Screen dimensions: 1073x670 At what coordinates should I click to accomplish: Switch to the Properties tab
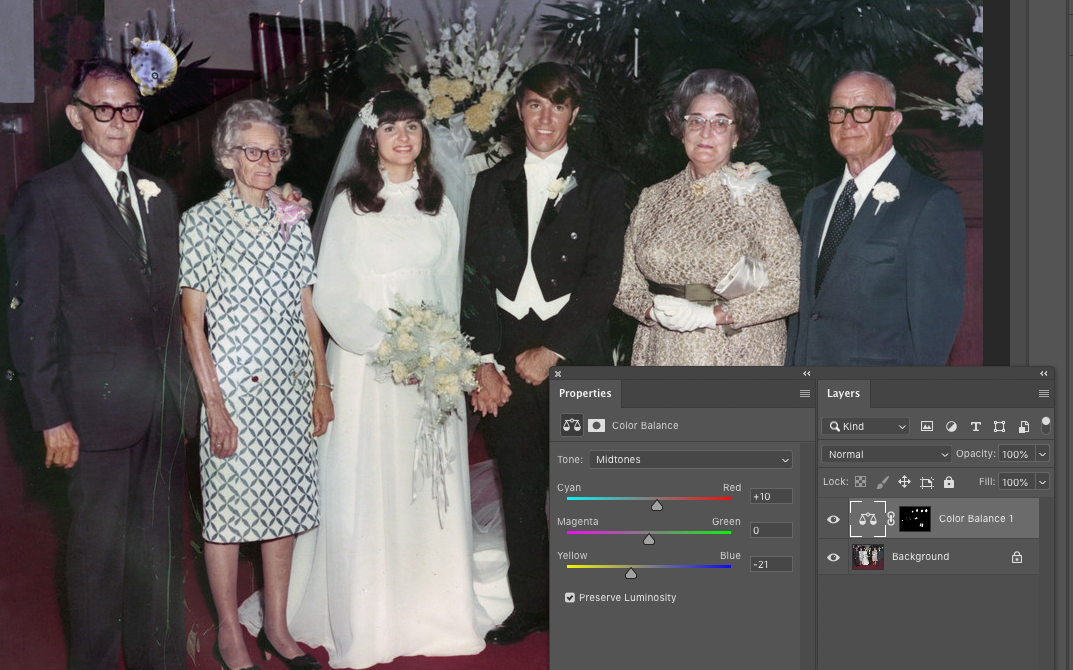click(x=585, y=394)
